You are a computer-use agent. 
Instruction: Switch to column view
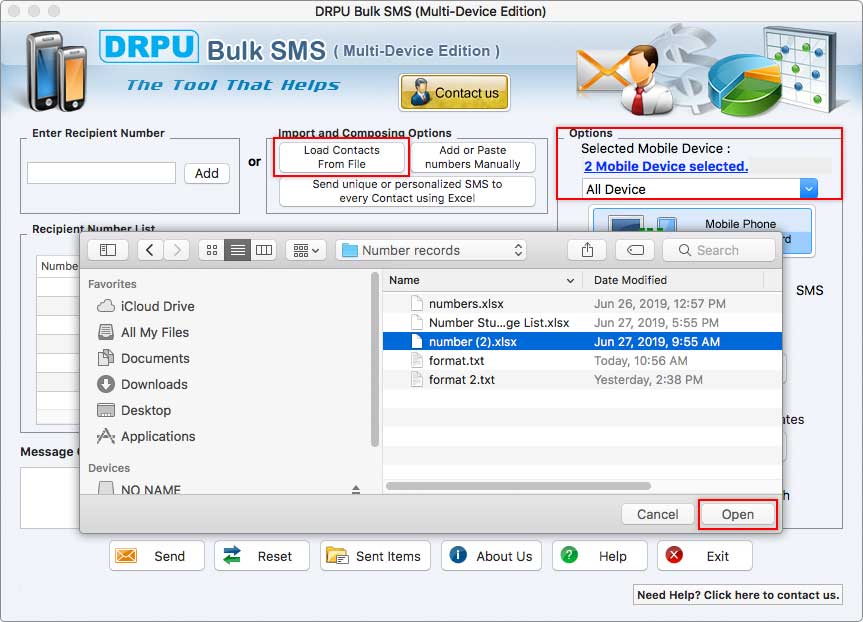264,250
